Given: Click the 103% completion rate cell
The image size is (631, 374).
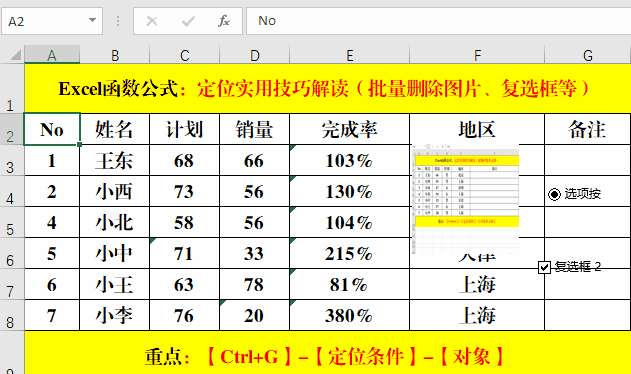Looking at the screenshot, I should [349, 160].
